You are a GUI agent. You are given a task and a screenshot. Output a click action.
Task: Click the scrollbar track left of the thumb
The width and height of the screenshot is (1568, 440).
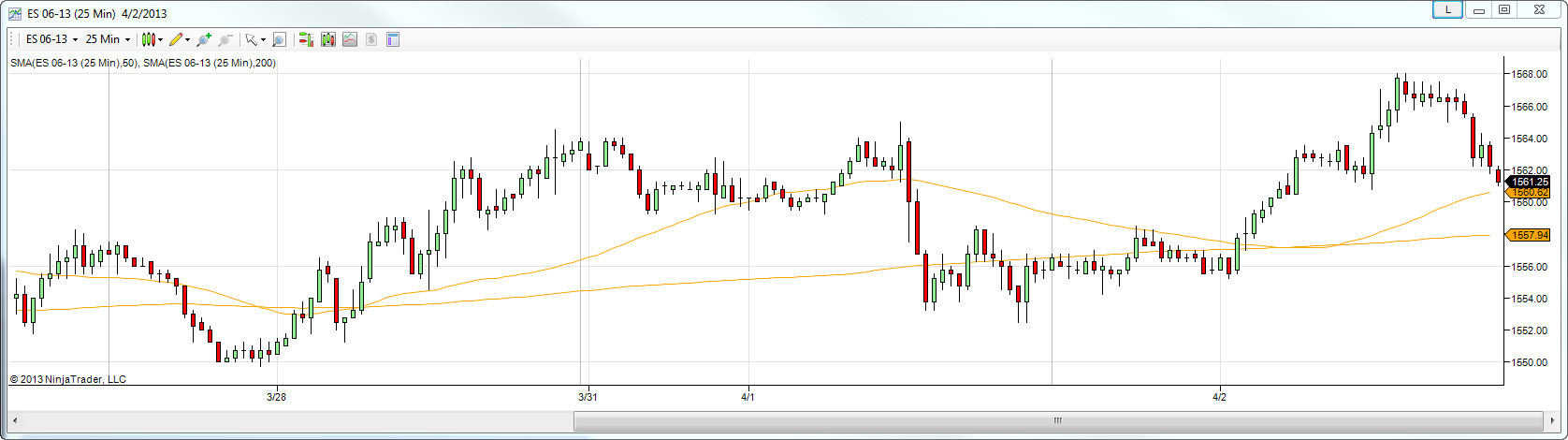coord(299,420)
